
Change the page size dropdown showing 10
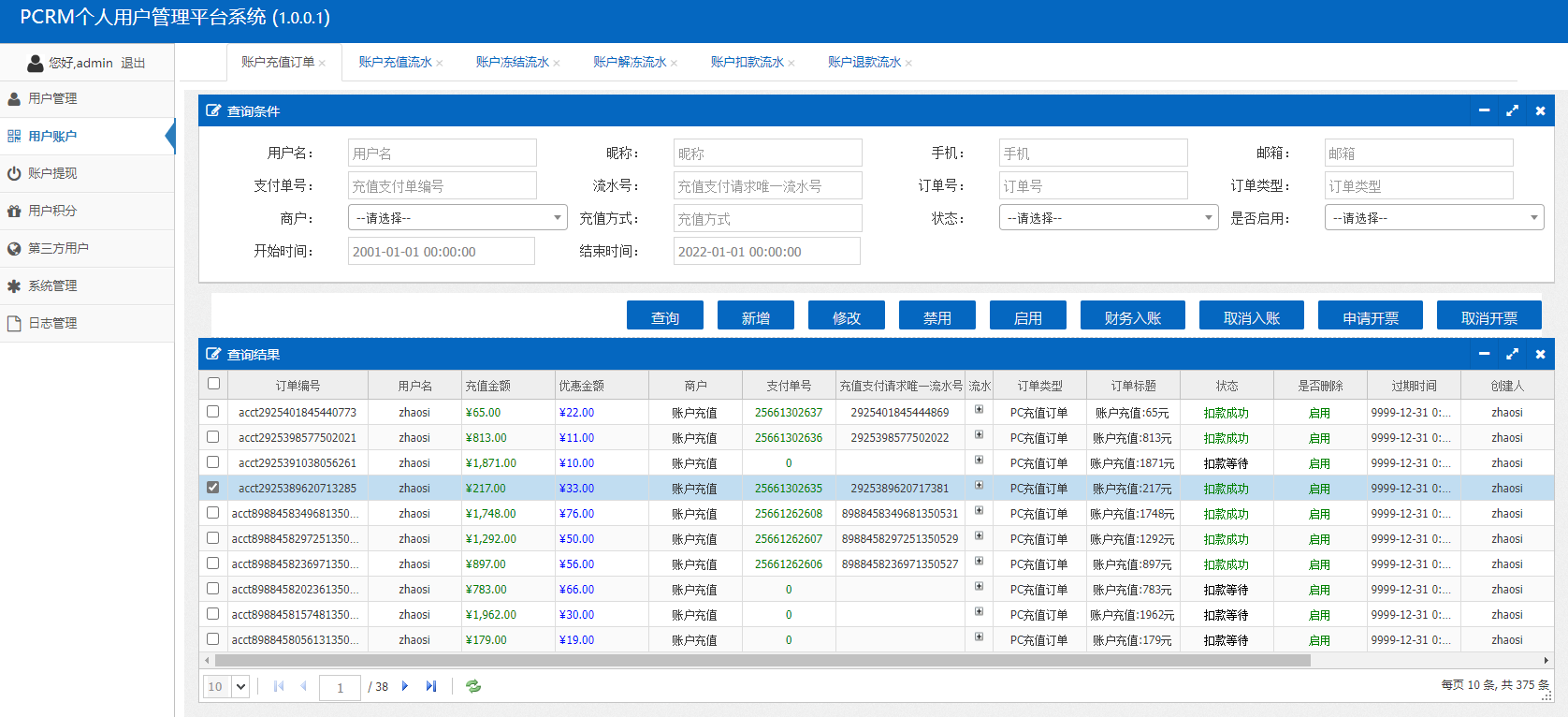226,686
